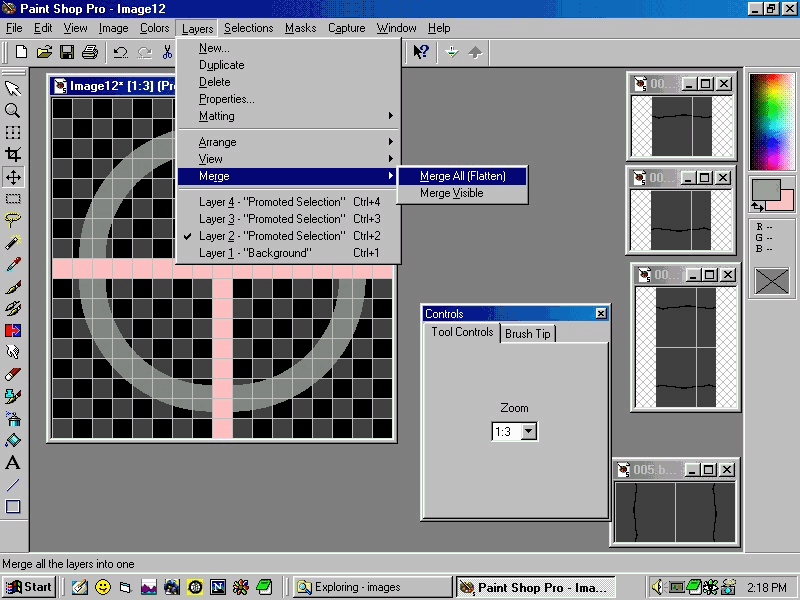The image size is (800, 600).
Task: Click the Start button
Action: click(29, 587)
